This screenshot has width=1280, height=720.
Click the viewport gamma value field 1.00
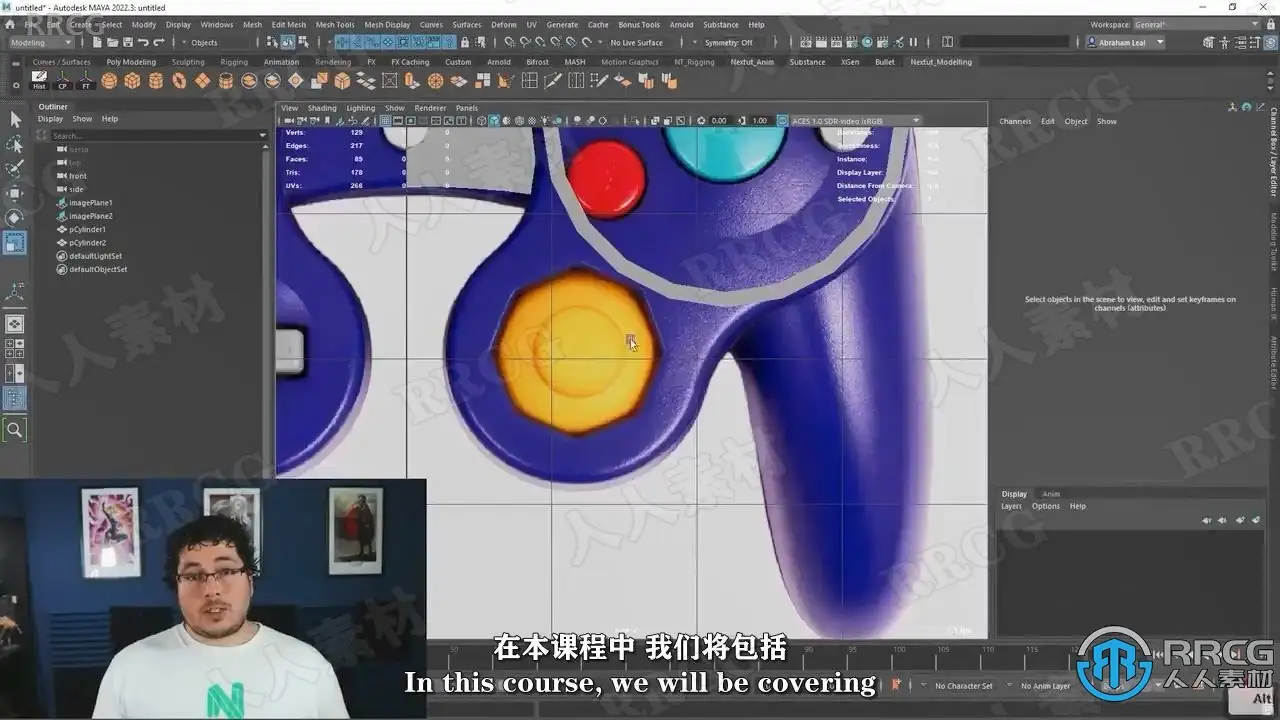pyautogui.click(x=760, y=121)
